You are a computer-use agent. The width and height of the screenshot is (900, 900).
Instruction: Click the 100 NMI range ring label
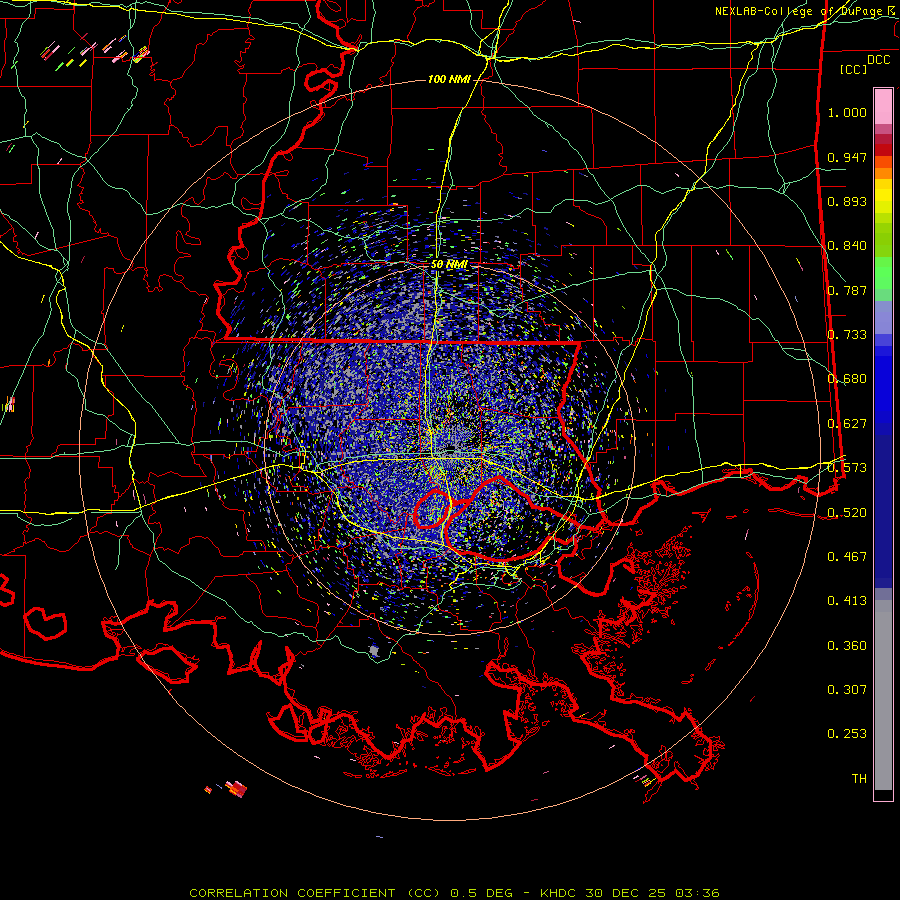449,79
